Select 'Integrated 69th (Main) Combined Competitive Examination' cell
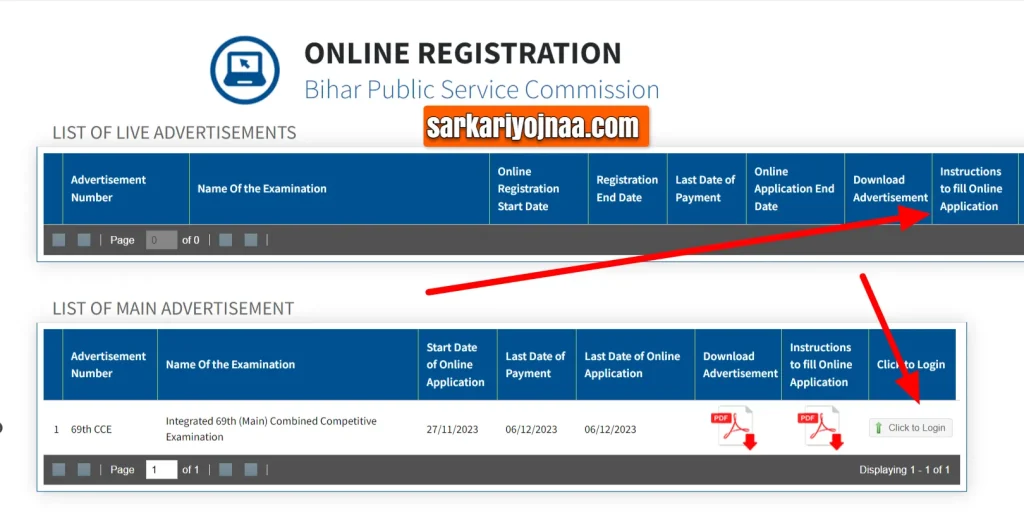 271,429
